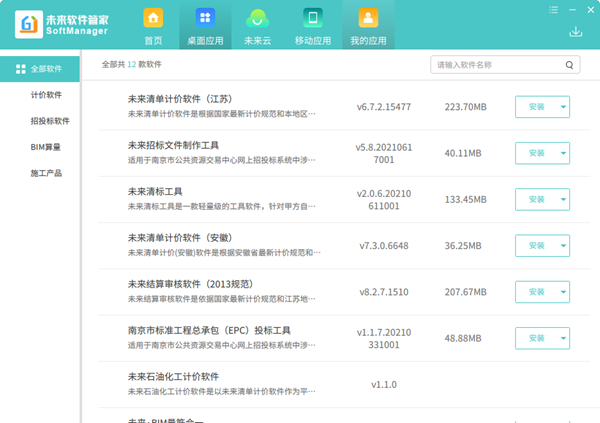Viewport: 600px width, 423px height.
Task: Click size 36.25MB
Action: pos(463,246)
